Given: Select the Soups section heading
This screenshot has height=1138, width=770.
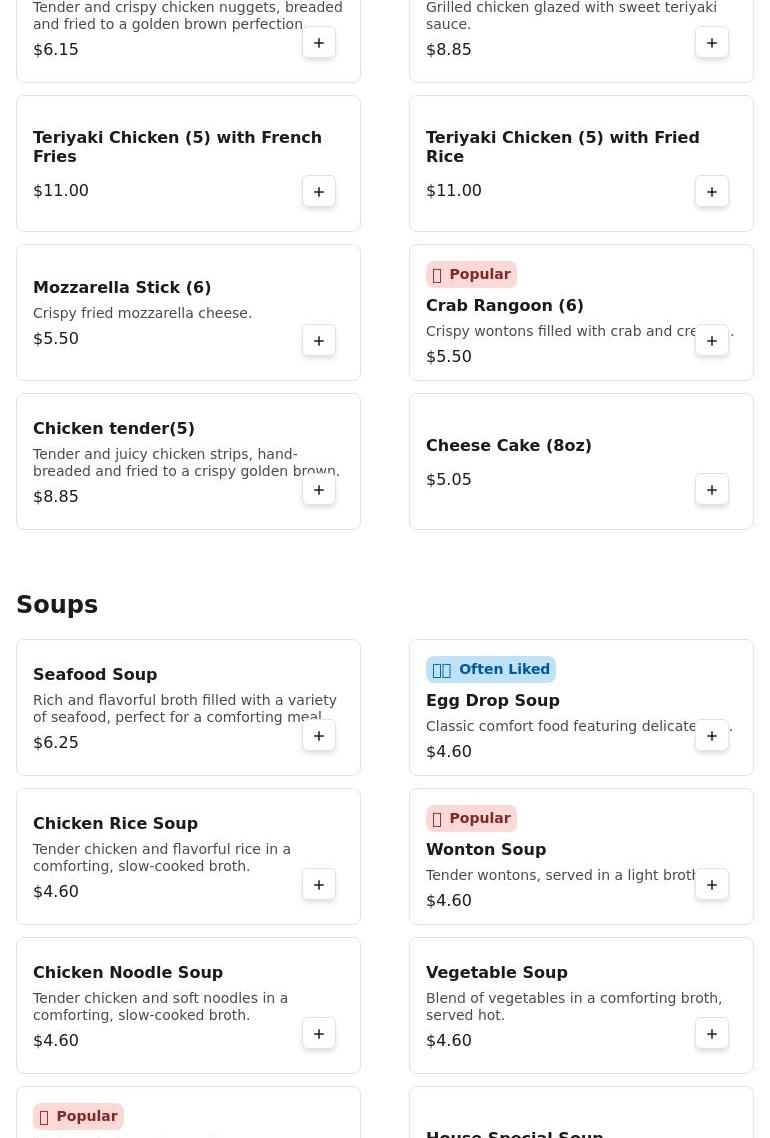Looking at the screenshot, I should click(57, 605).
